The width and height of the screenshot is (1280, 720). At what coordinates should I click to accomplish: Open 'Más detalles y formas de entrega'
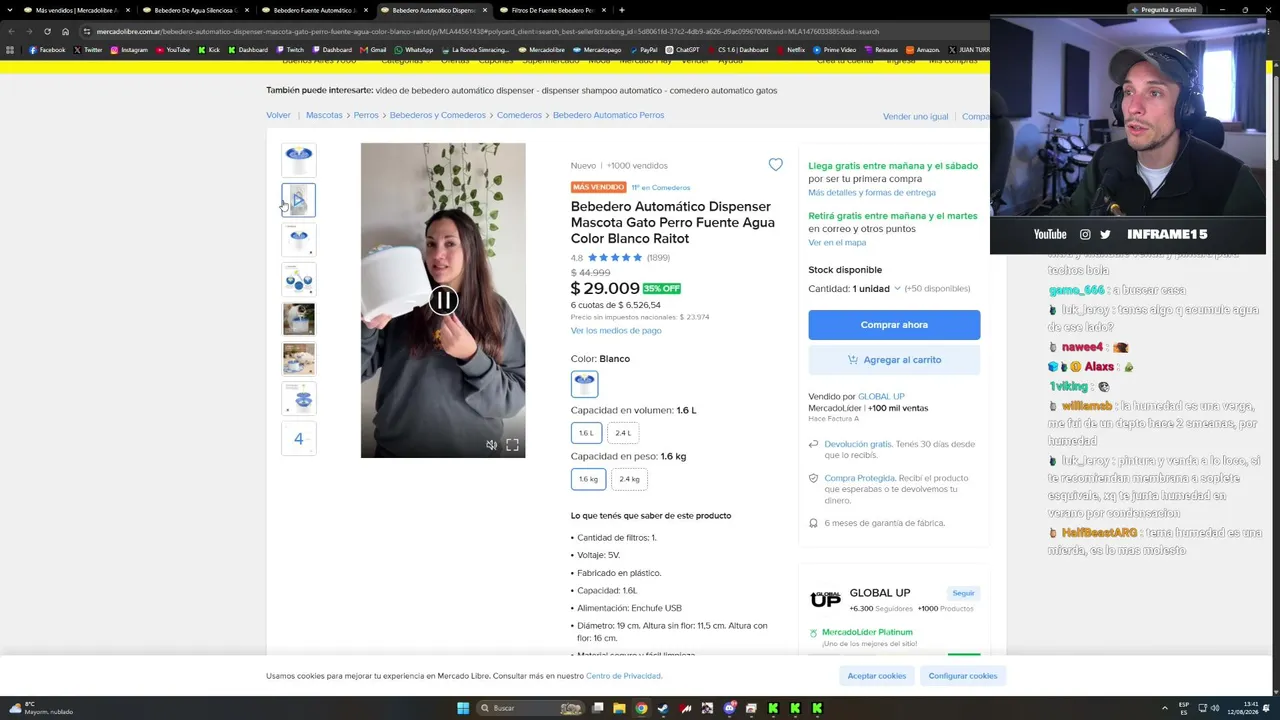pyautogui.click(x=872, y=193)
